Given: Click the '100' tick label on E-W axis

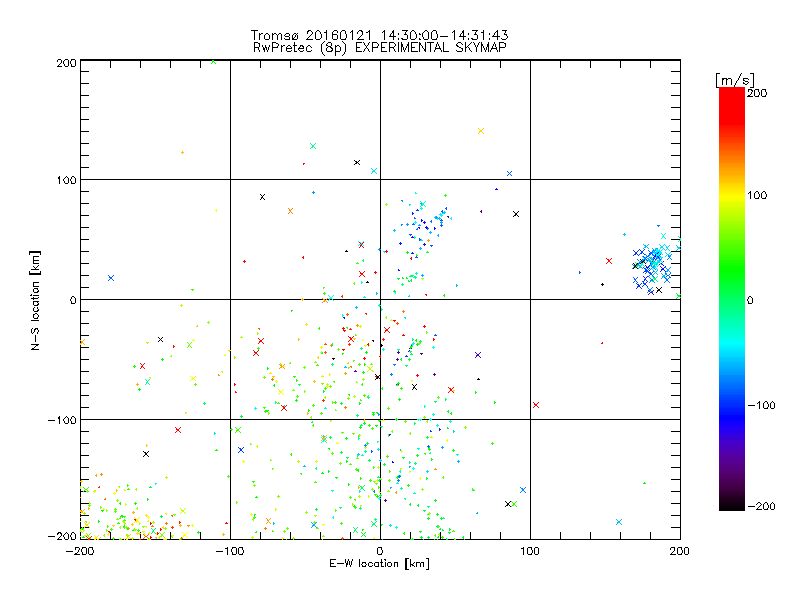Looking at the screenshot, I should [x=530, y=551].
